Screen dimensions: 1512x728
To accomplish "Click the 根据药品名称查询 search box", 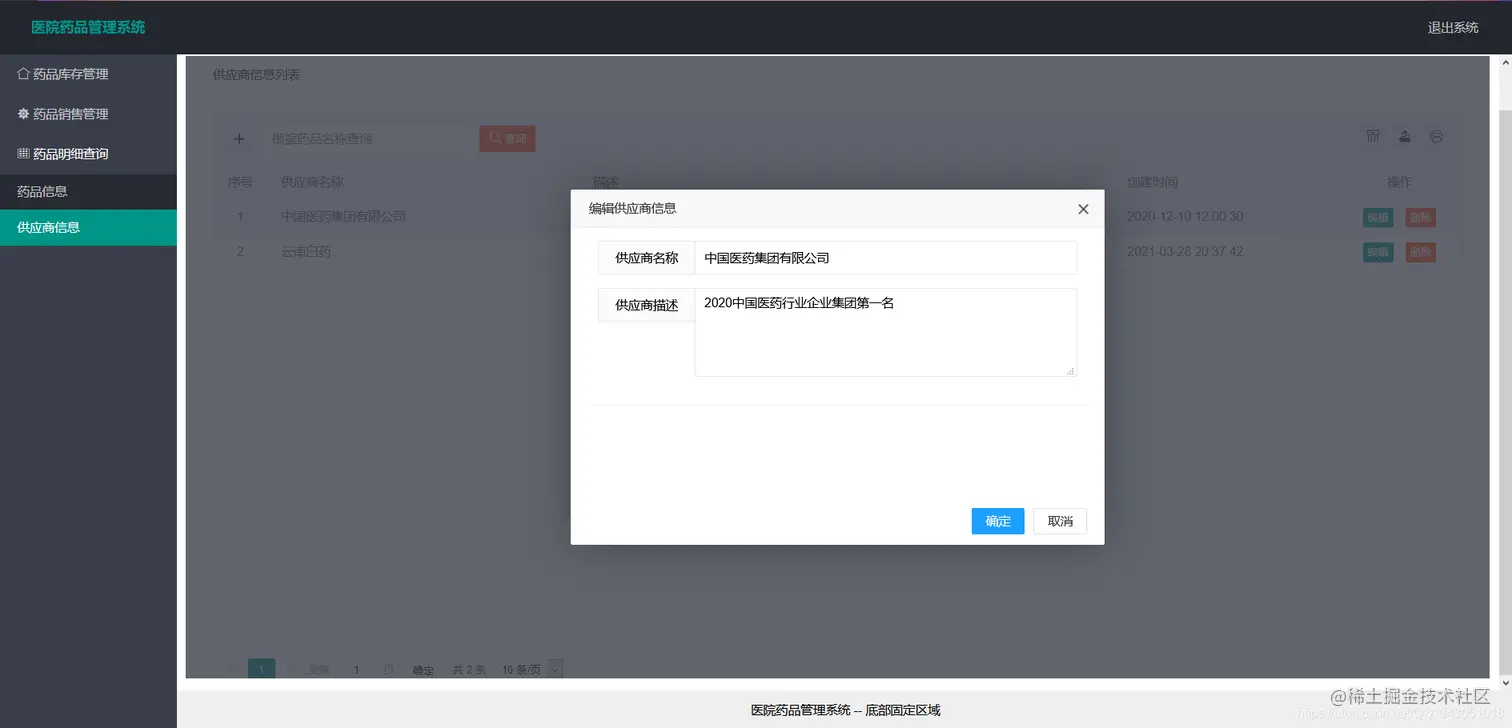I will click(x=369, y=139).
